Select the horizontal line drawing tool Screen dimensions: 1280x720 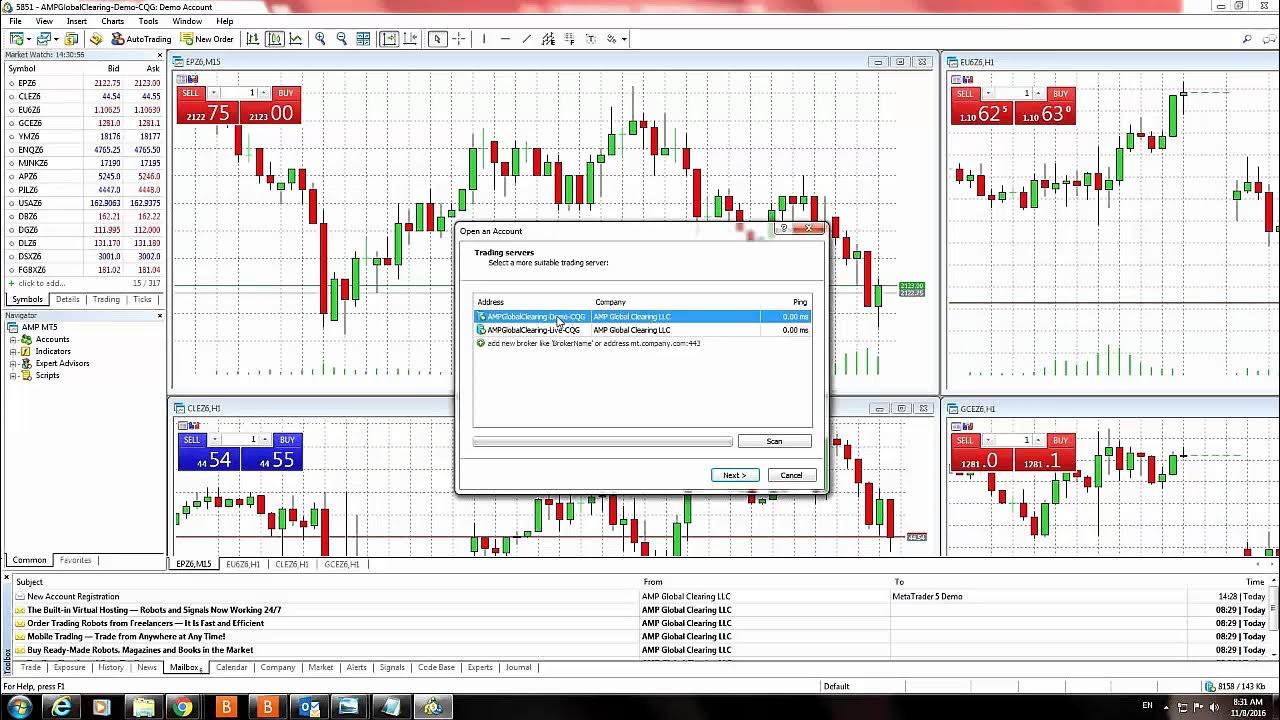505,39
